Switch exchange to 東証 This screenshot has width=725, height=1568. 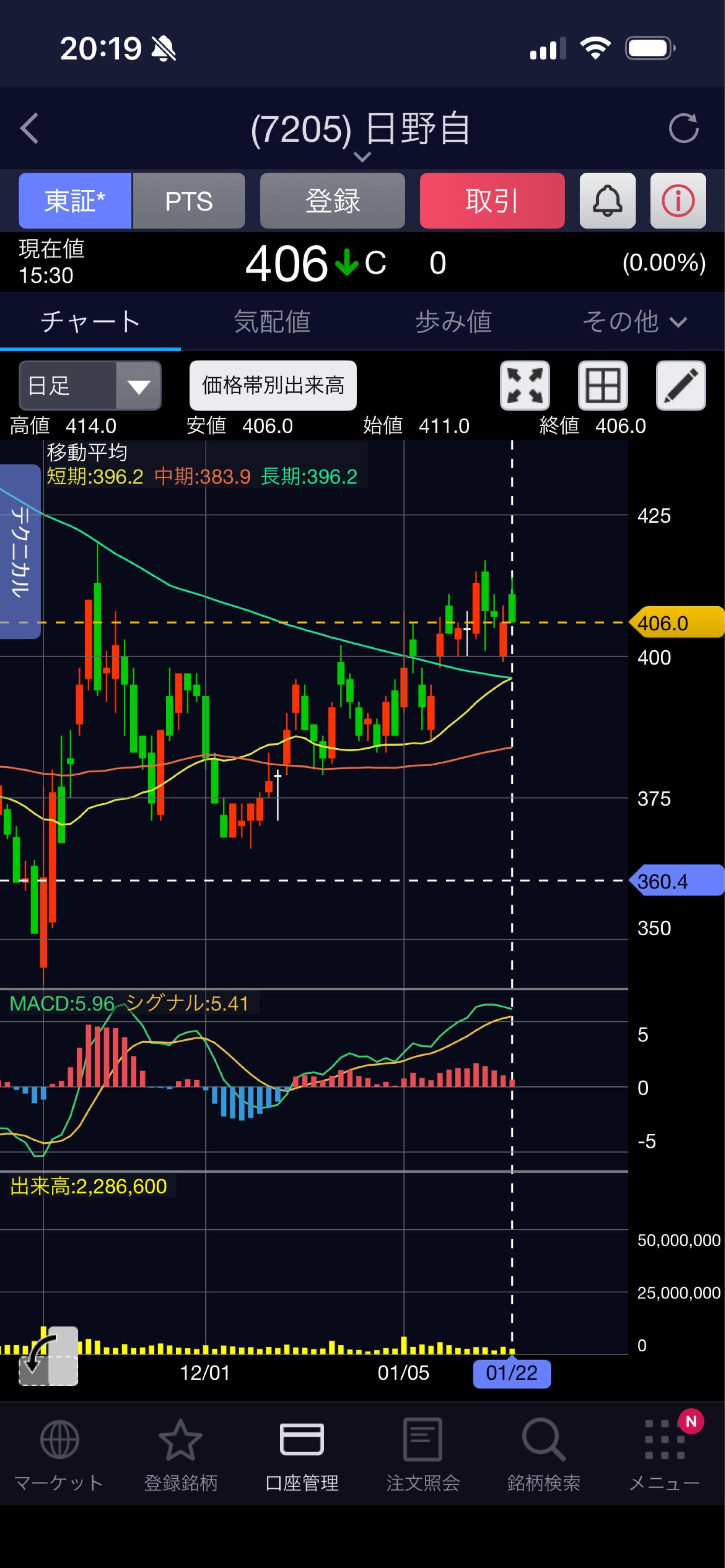[x=75, y=201]
